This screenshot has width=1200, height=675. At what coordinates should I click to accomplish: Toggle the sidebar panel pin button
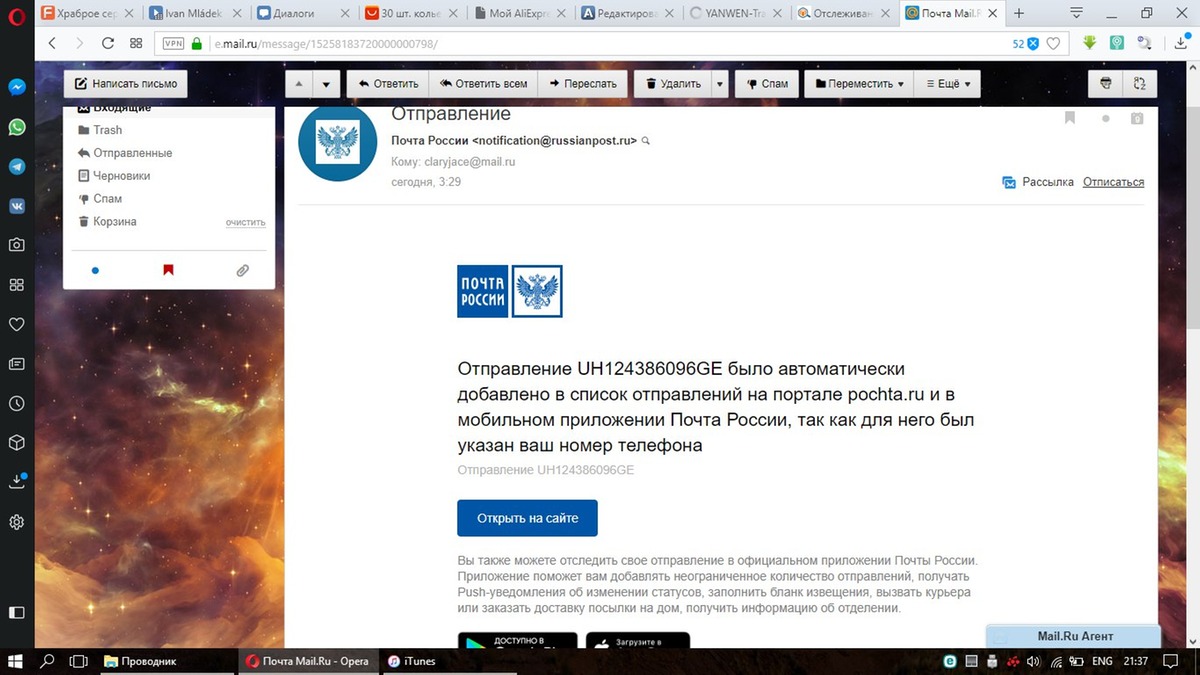17,612
